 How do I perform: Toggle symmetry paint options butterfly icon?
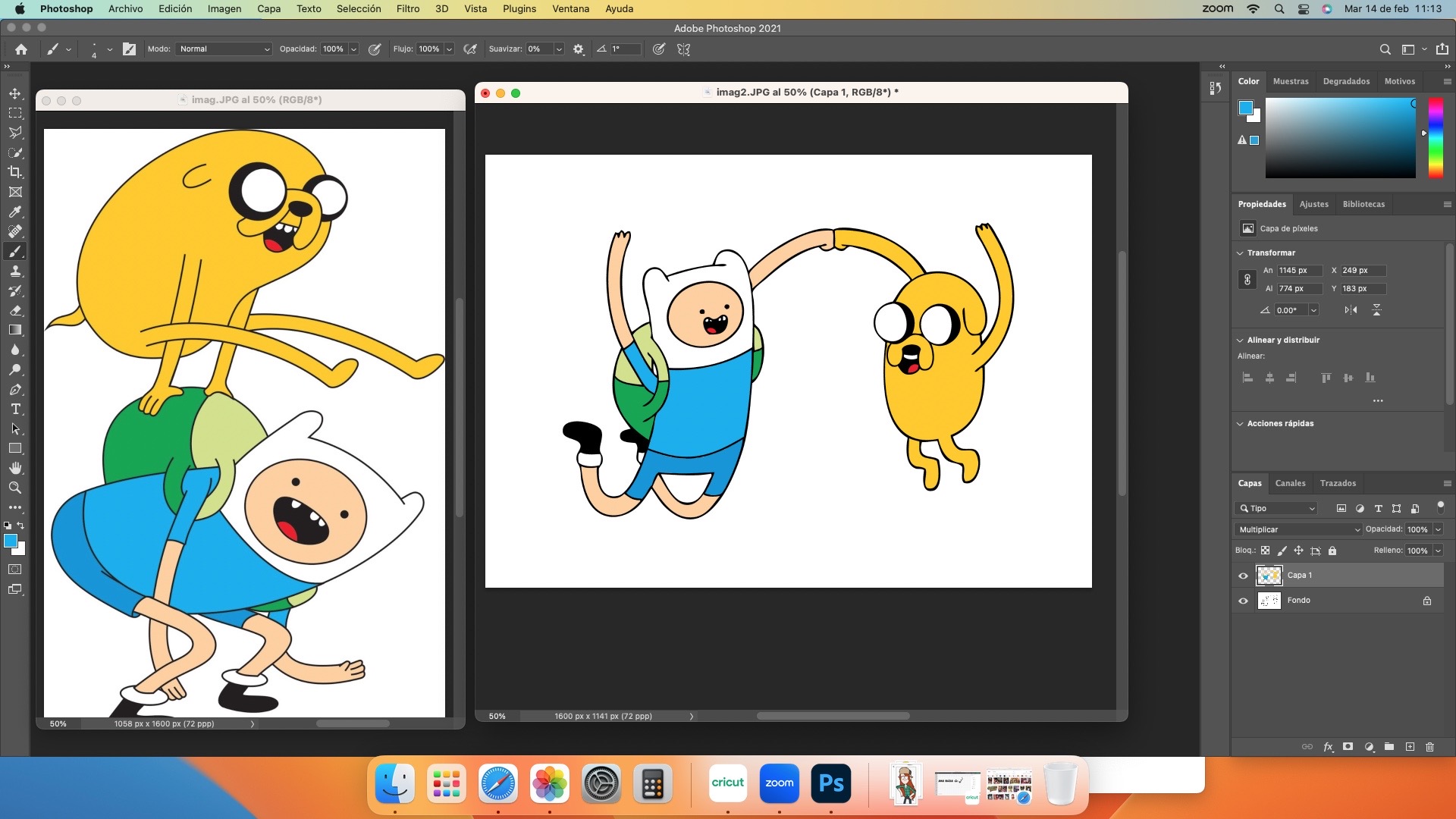pos(684,49)
